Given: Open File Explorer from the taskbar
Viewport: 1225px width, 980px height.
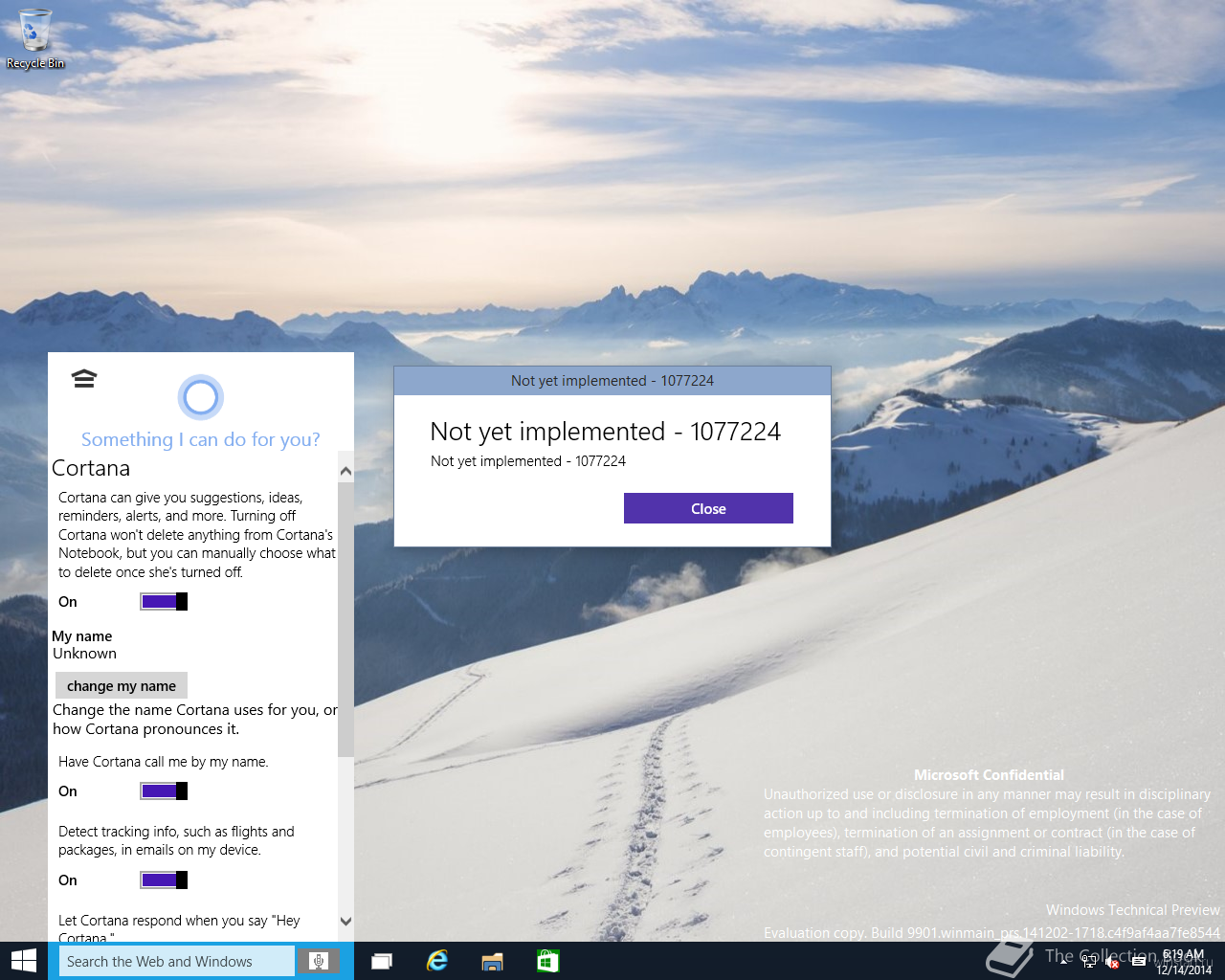Looking at the screenshot, I should point(492,961).
